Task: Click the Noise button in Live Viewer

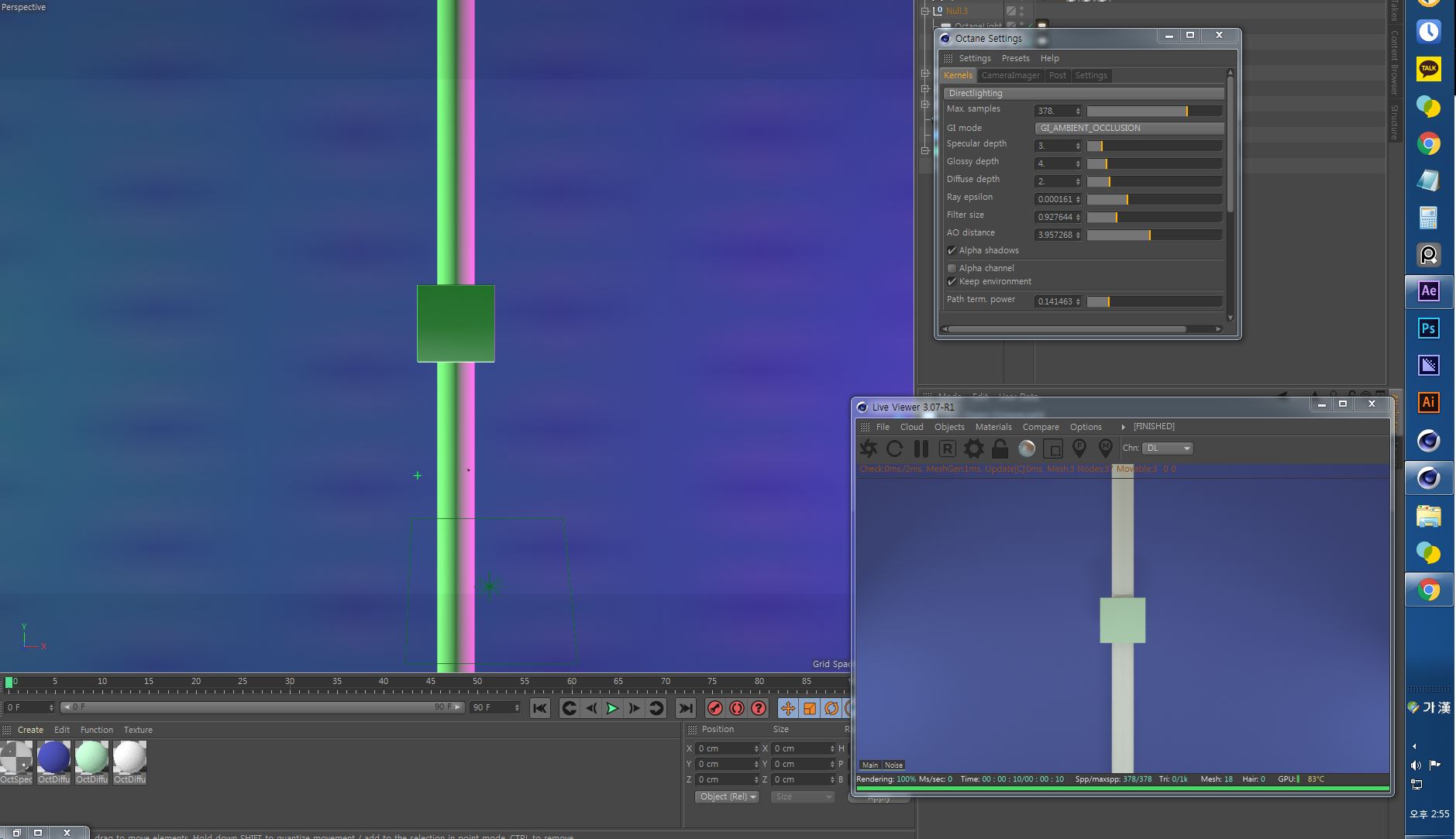Action: tap(893, 765)
